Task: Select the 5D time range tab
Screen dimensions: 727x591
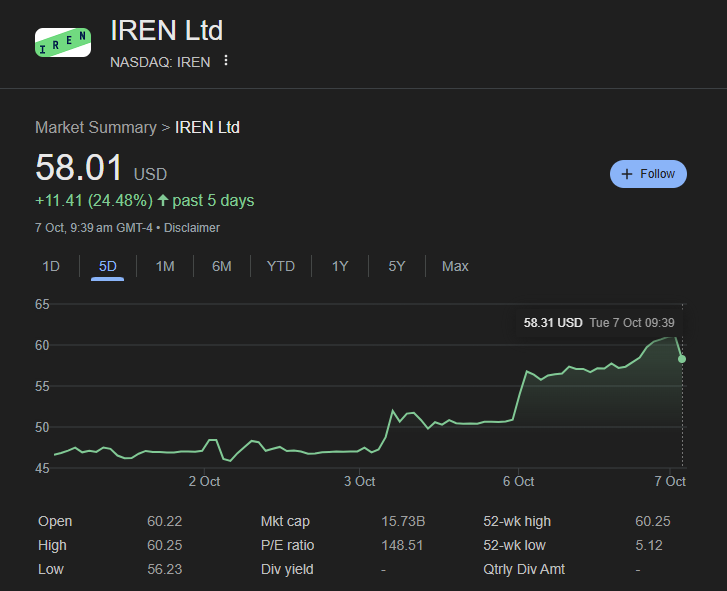Action: click(108, 266)
